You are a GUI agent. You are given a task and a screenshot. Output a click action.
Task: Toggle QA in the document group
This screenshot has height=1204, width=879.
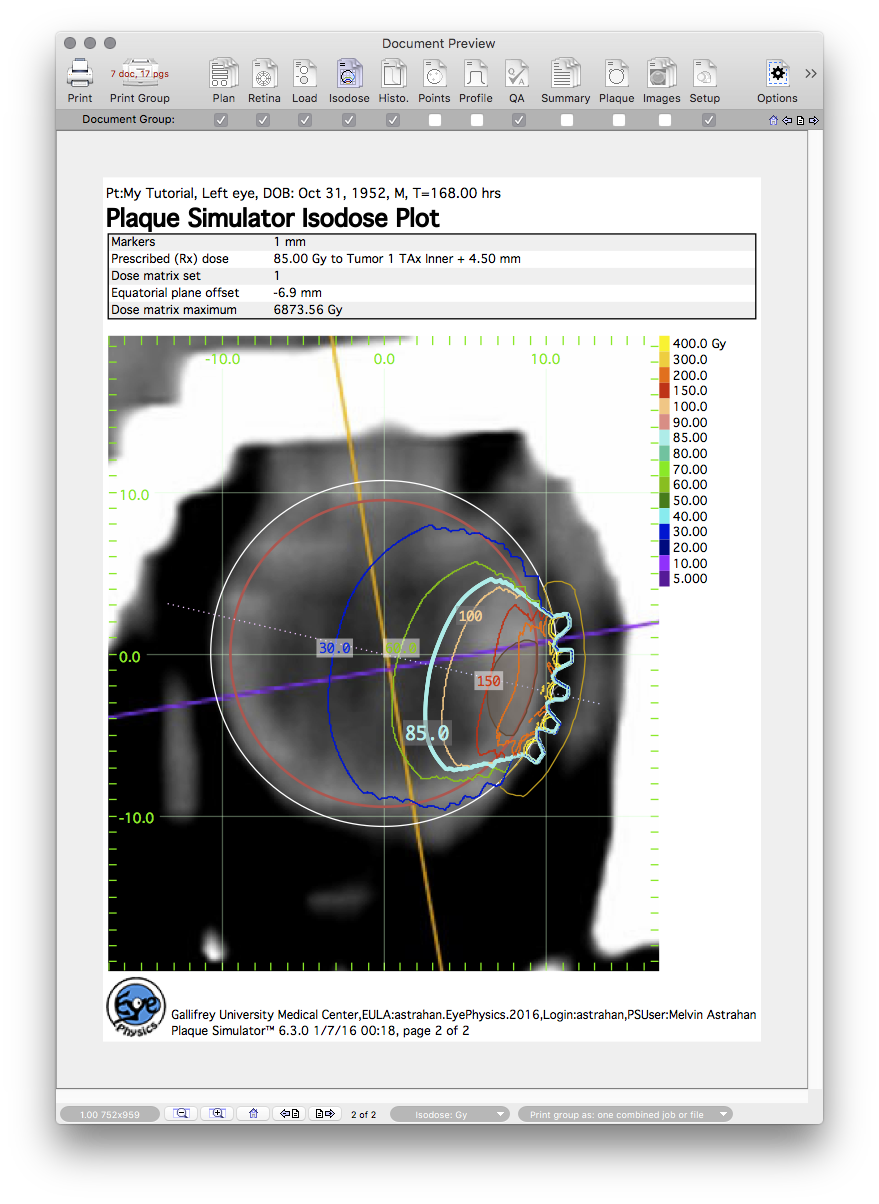518,120
